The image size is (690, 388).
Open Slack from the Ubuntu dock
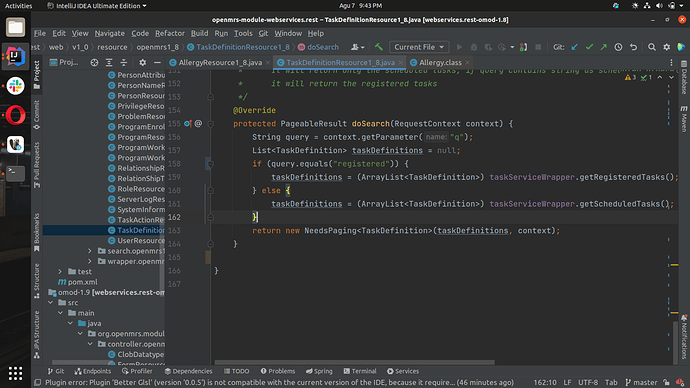click(15, 86)
